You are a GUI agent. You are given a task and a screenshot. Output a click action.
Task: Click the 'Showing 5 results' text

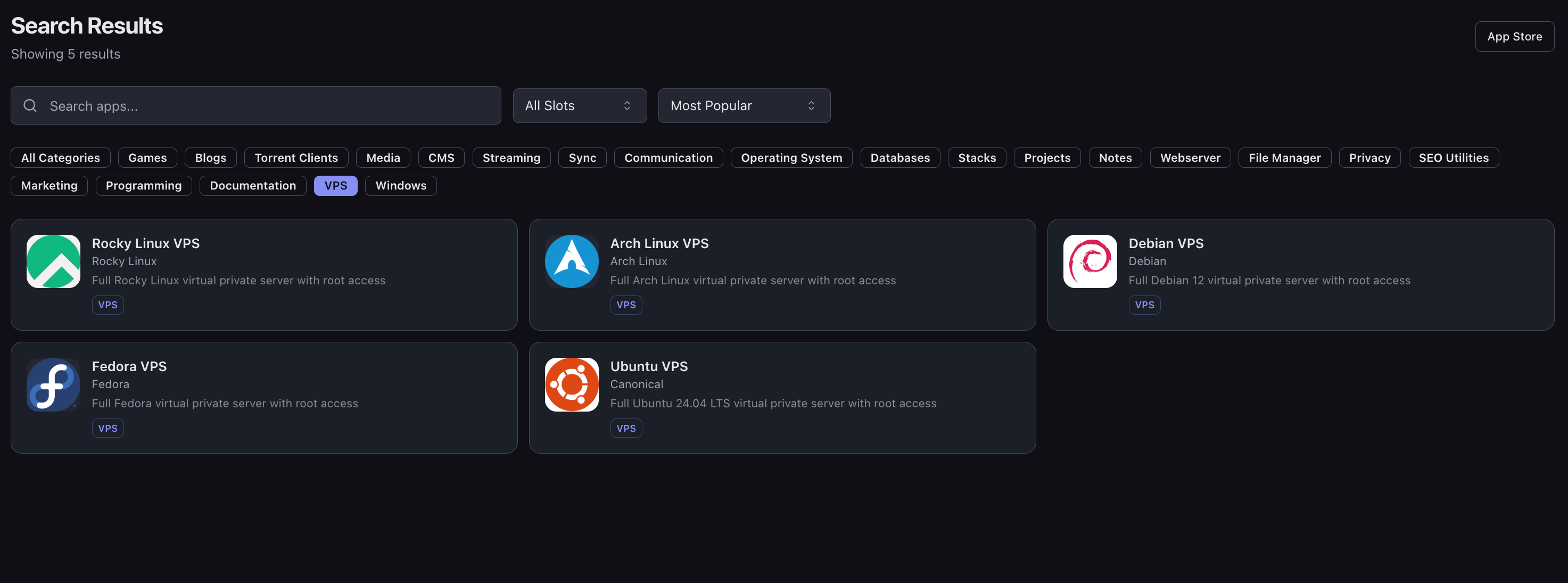66,54
